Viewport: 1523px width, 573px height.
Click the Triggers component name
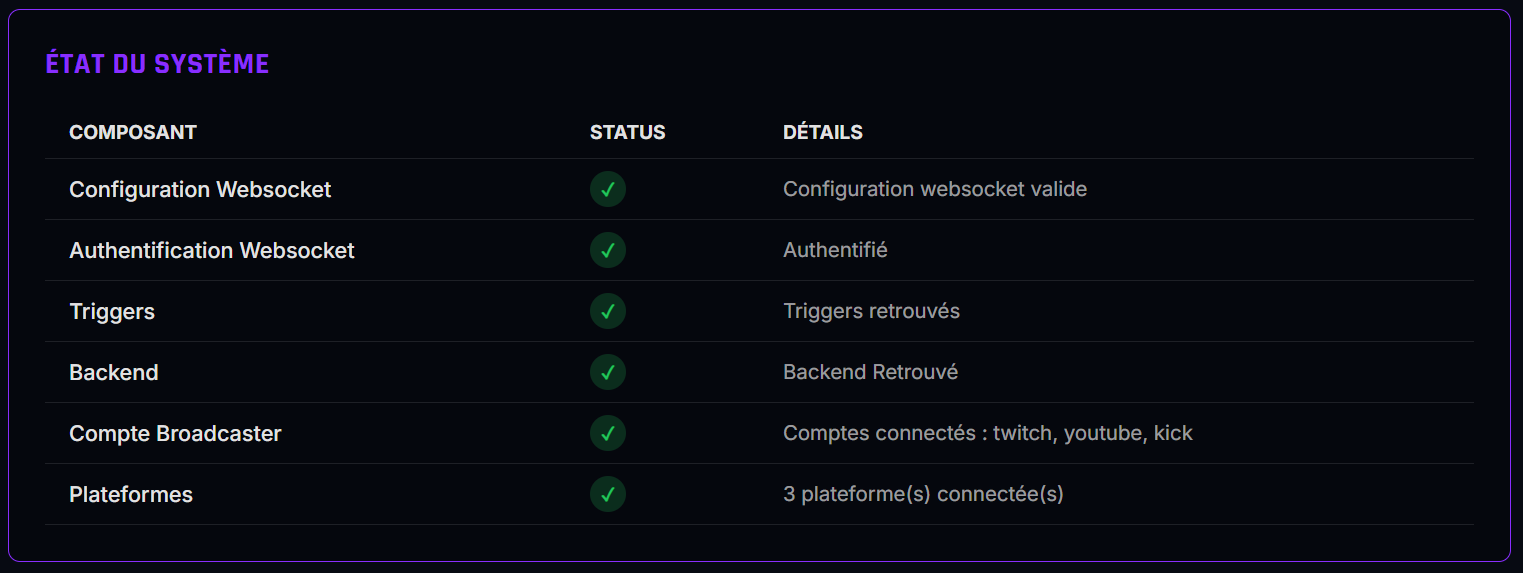tap(112, 311)
